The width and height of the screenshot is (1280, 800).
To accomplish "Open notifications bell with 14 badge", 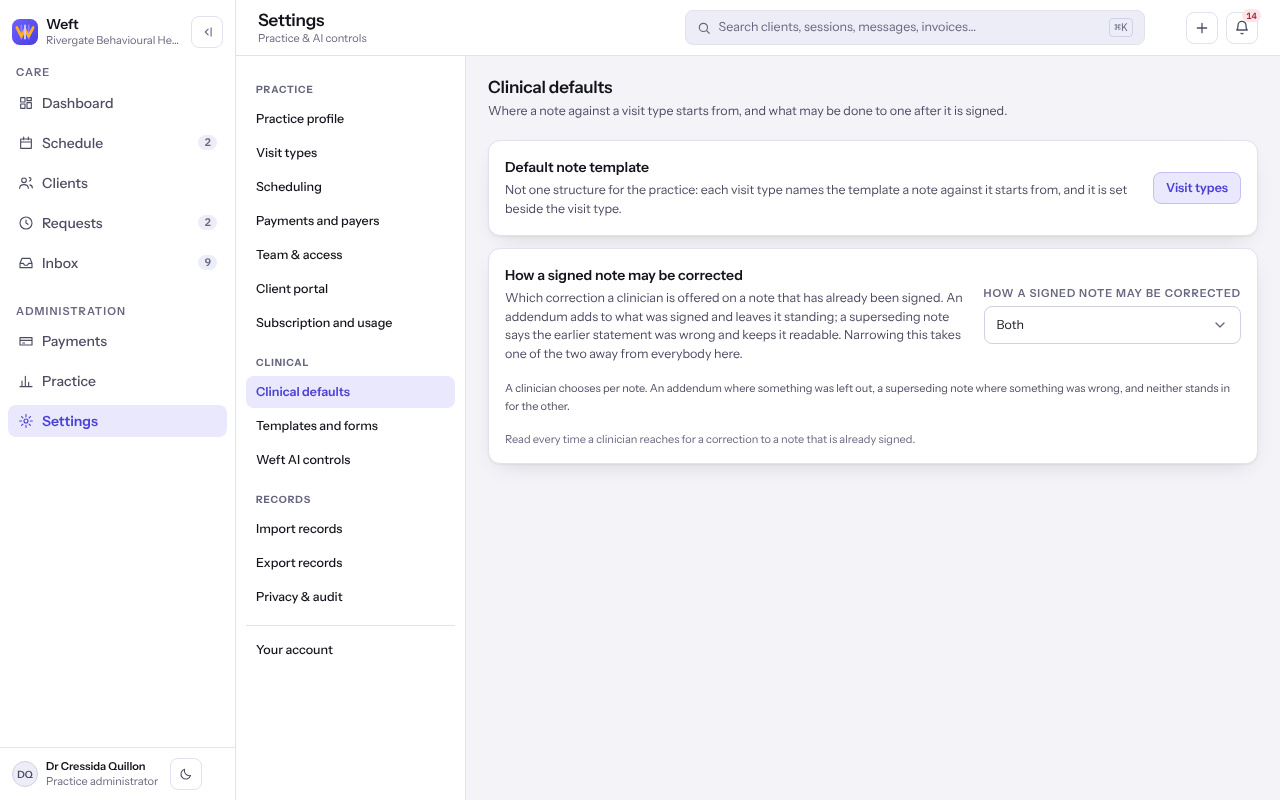I will point(1242,28).
